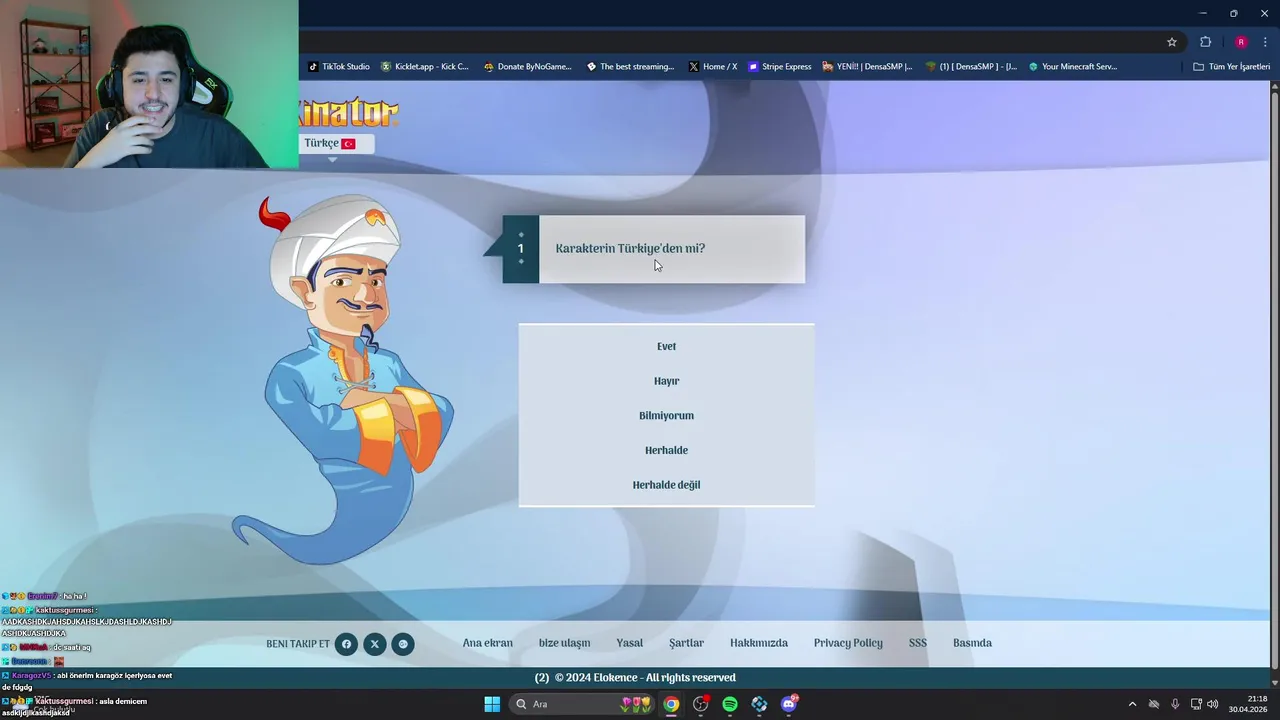
Task: Open the Stripe Express bookmark
Action: 780,67
